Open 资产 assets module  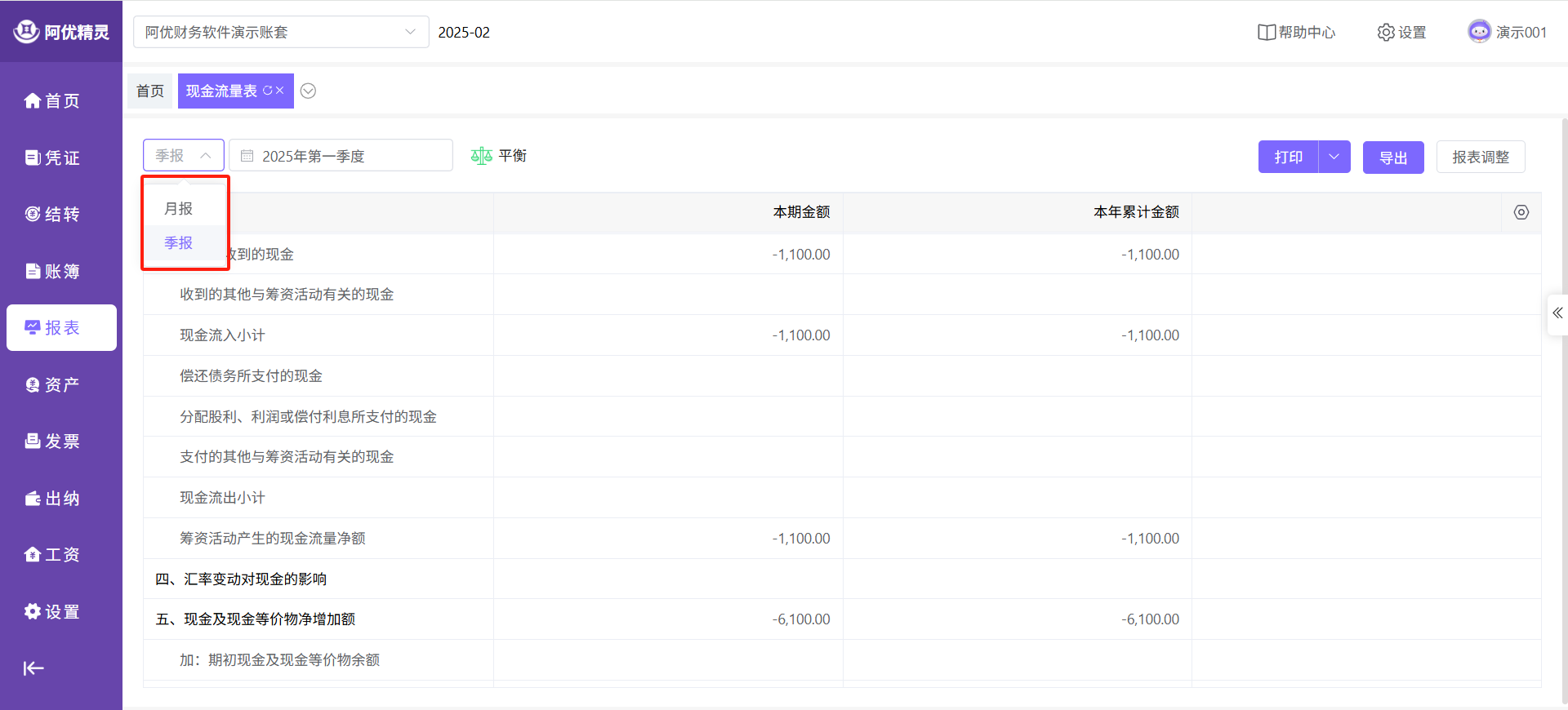[x=52, y=384]
